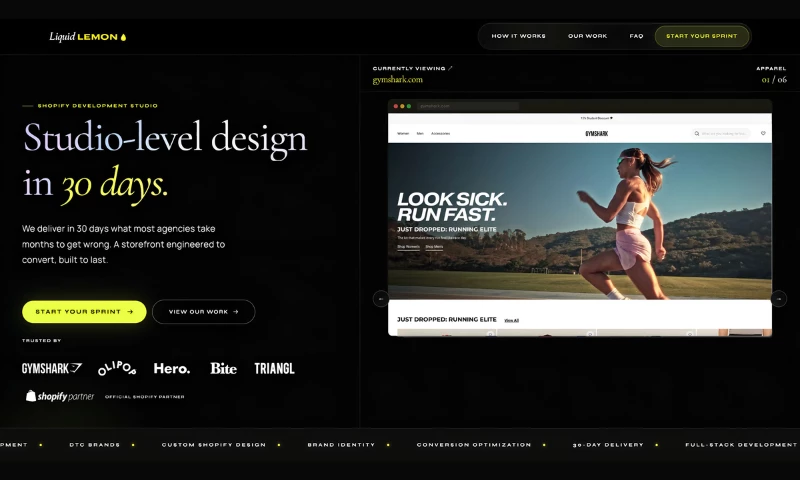Click Conversion Optimization in the ticker
This screenshot has width=800, height=480.
473,445
